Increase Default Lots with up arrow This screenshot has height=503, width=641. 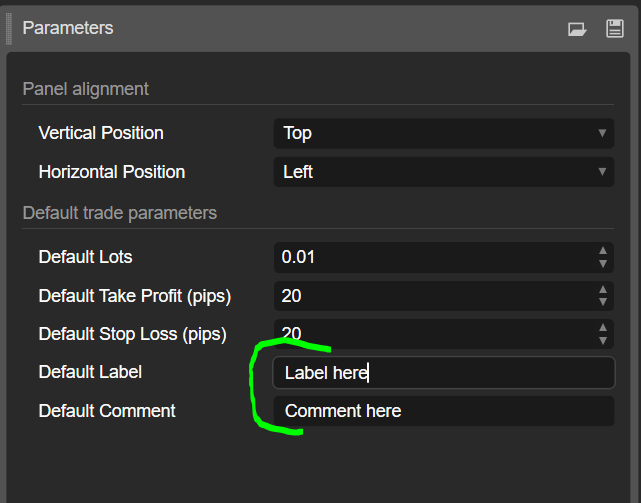click(x=603, y=251)
